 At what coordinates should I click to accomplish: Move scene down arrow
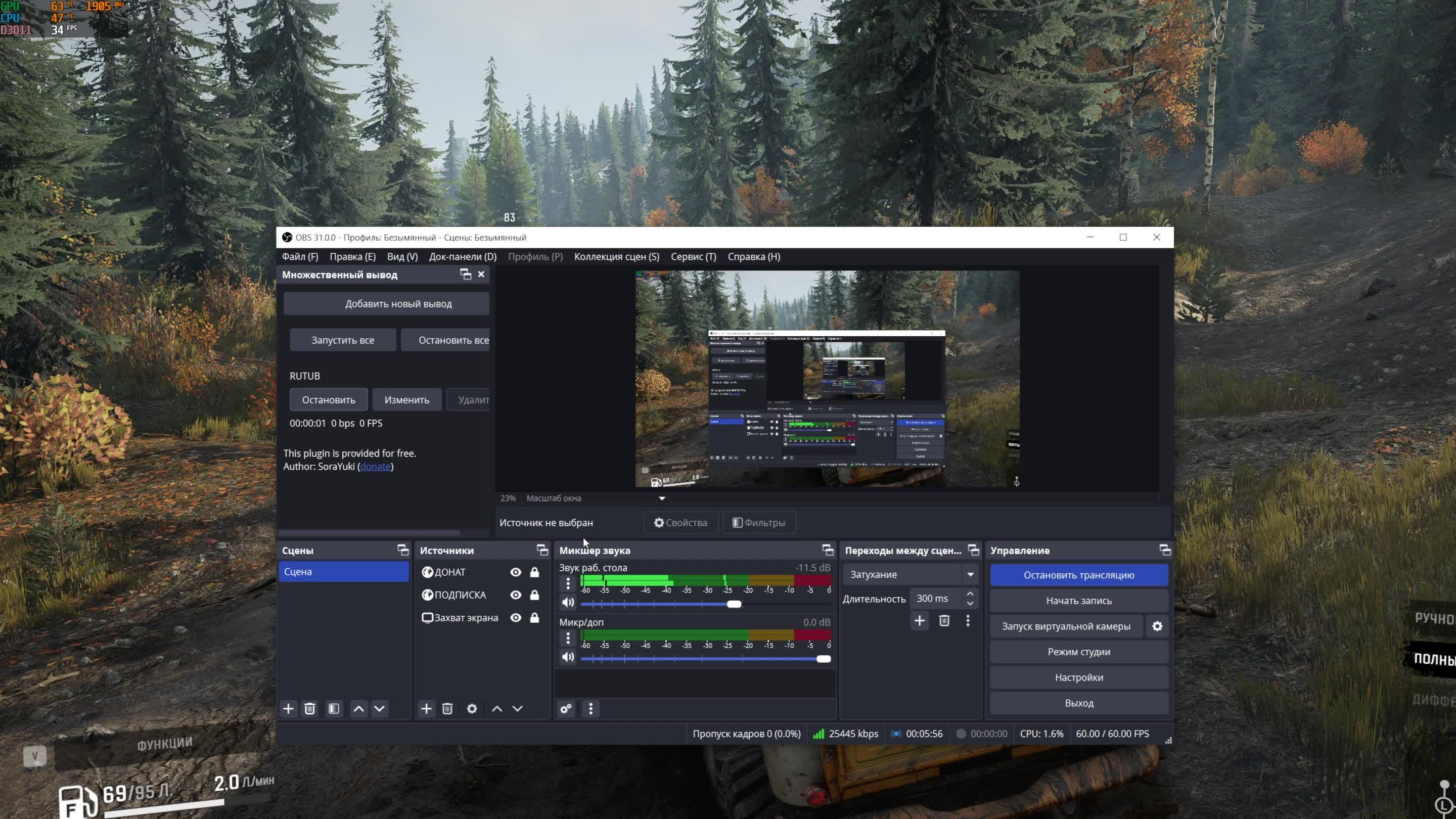pyautogui.click(x=380, y=709)
